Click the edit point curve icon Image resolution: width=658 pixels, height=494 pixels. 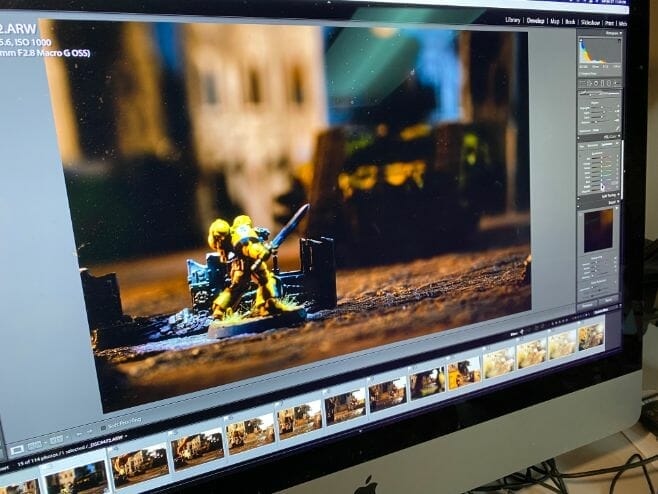618,129
